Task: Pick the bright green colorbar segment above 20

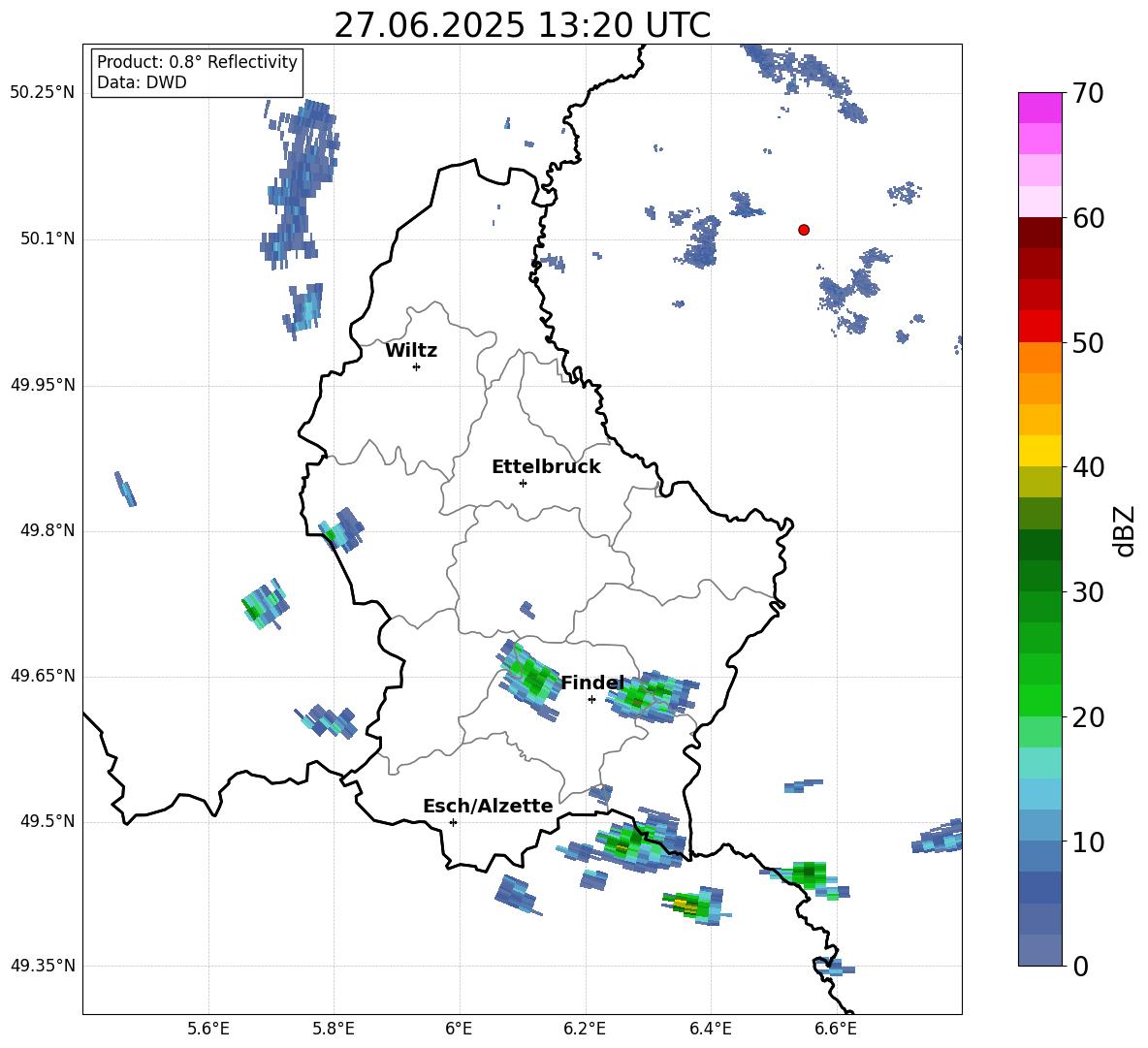Action: point(1039,700)
